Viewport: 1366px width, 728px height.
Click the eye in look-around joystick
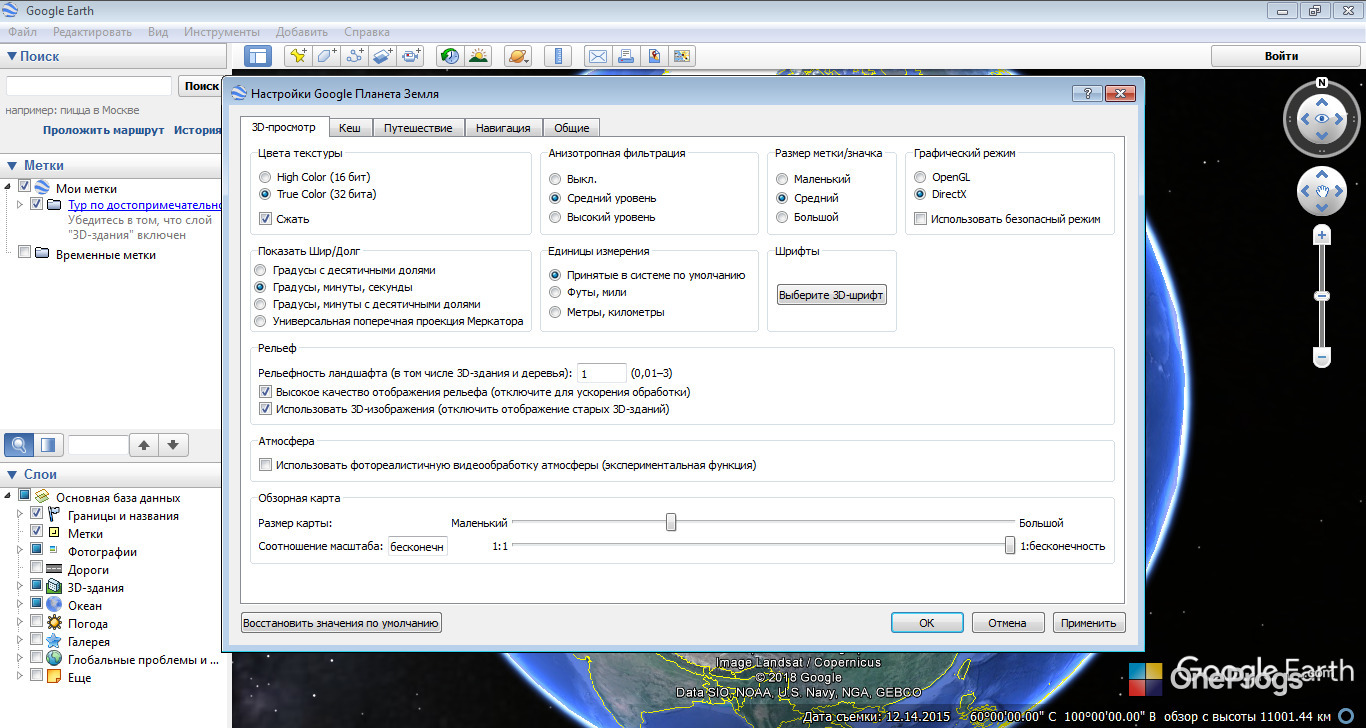[x=1322, y=119]
